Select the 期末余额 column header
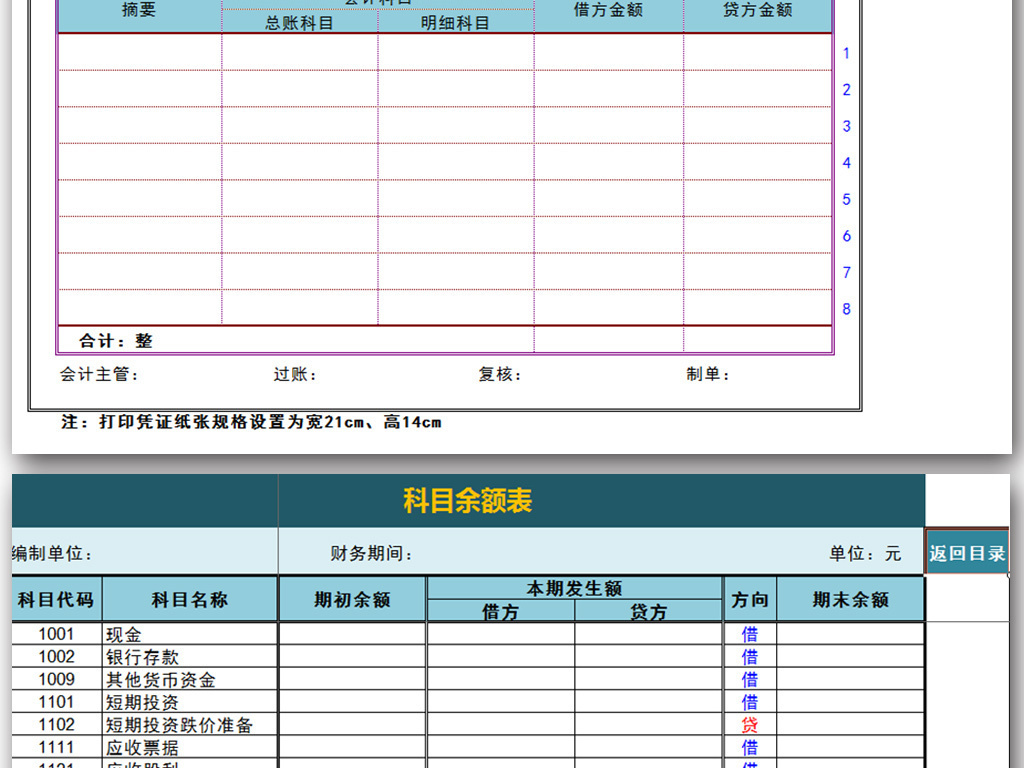 pos(851,599)
